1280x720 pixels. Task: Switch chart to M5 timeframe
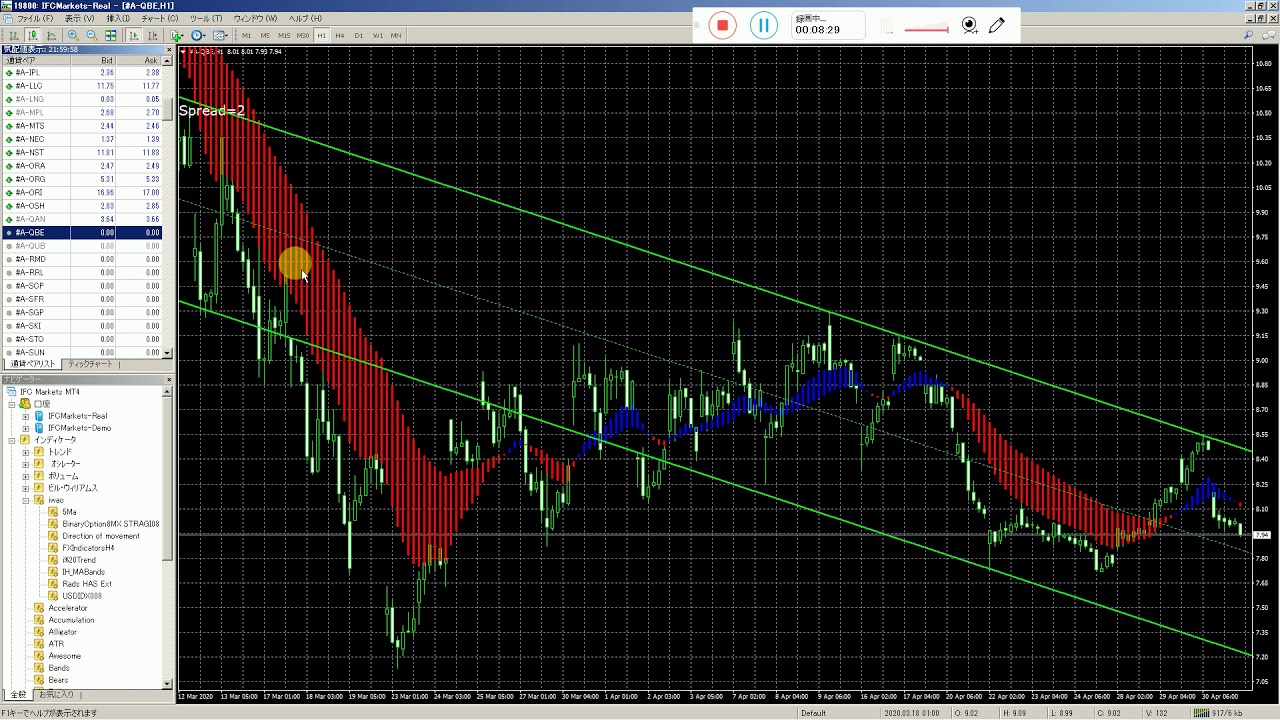coord(265,35)
